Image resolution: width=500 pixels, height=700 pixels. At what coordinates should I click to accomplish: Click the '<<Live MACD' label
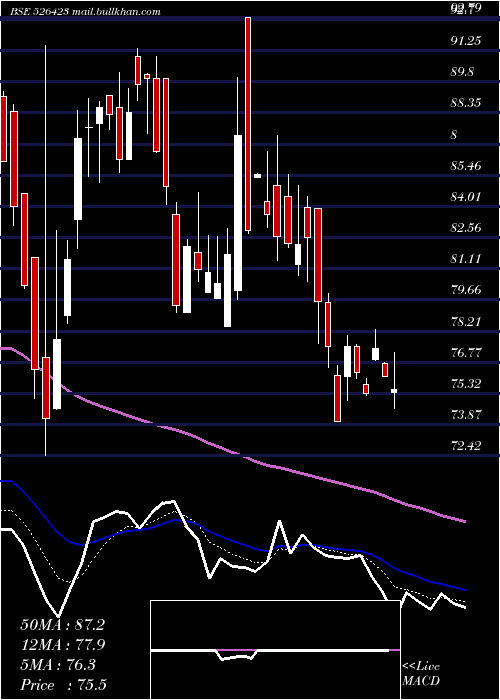421,673
